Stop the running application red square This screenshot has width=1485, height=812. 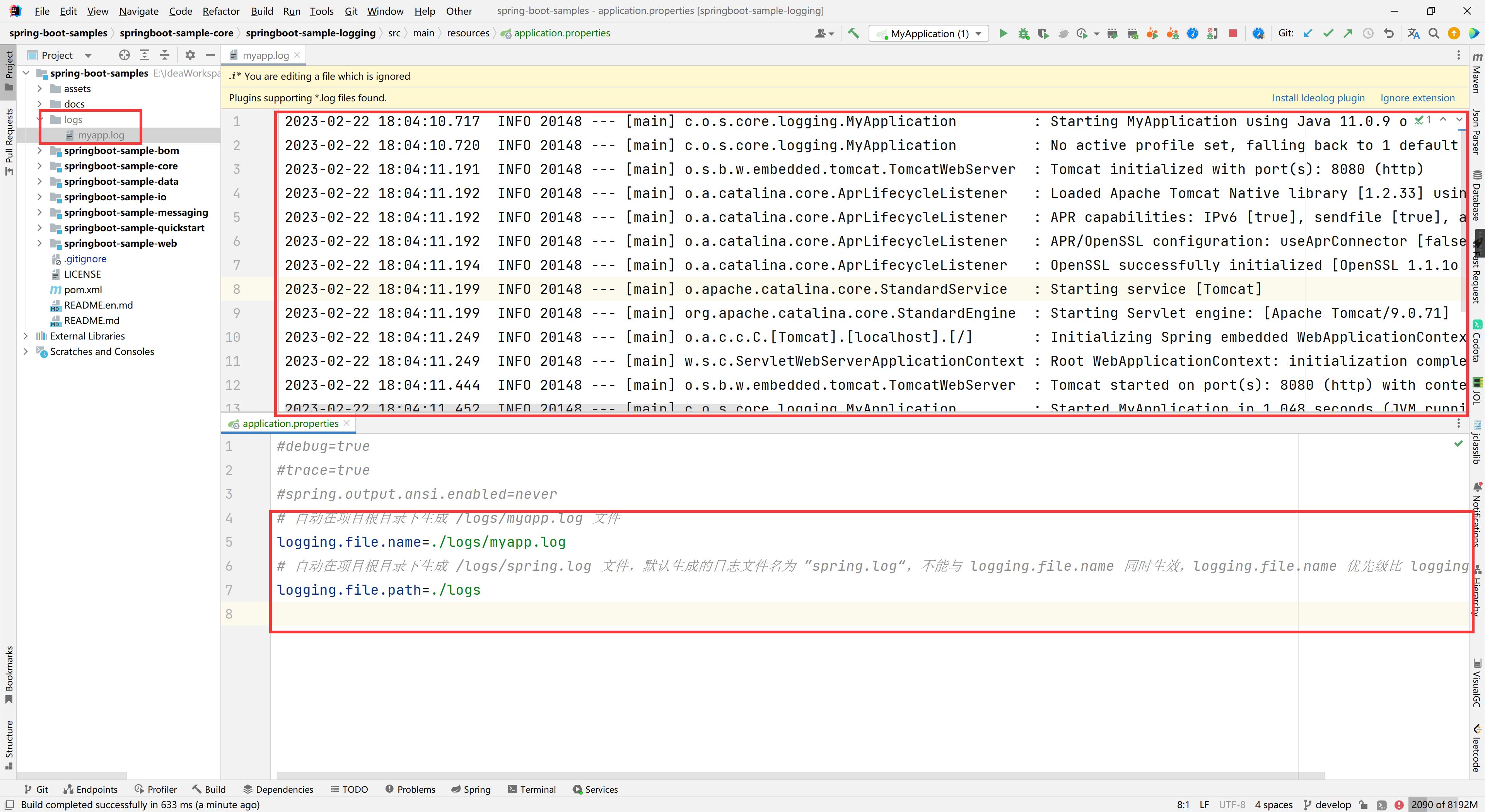(x=1232, y=33)
